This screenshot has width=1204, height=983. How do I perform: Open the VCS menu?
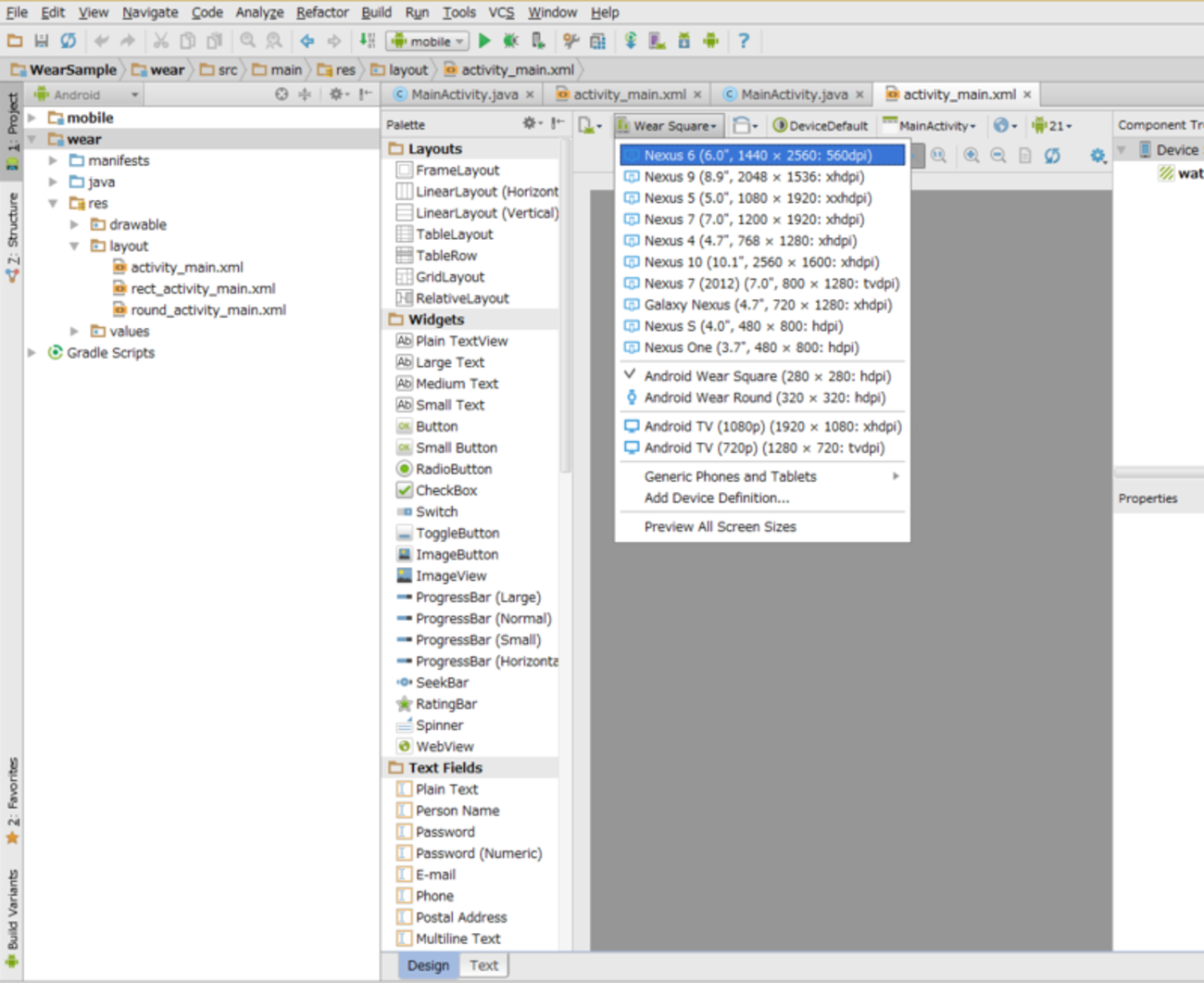pos(501,12)
